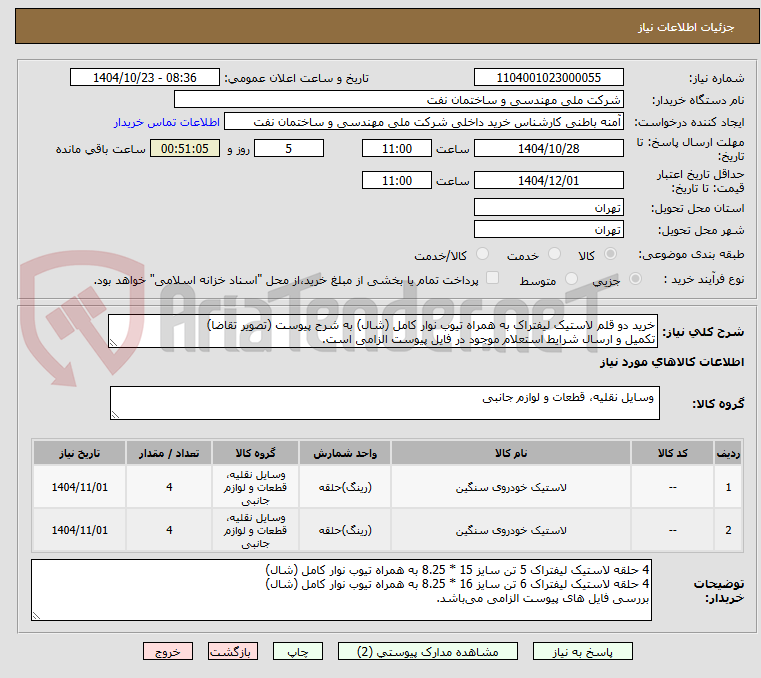Click row 2 goods group cell
This screenshot has width=761, height=678.
tap(255, 530)
